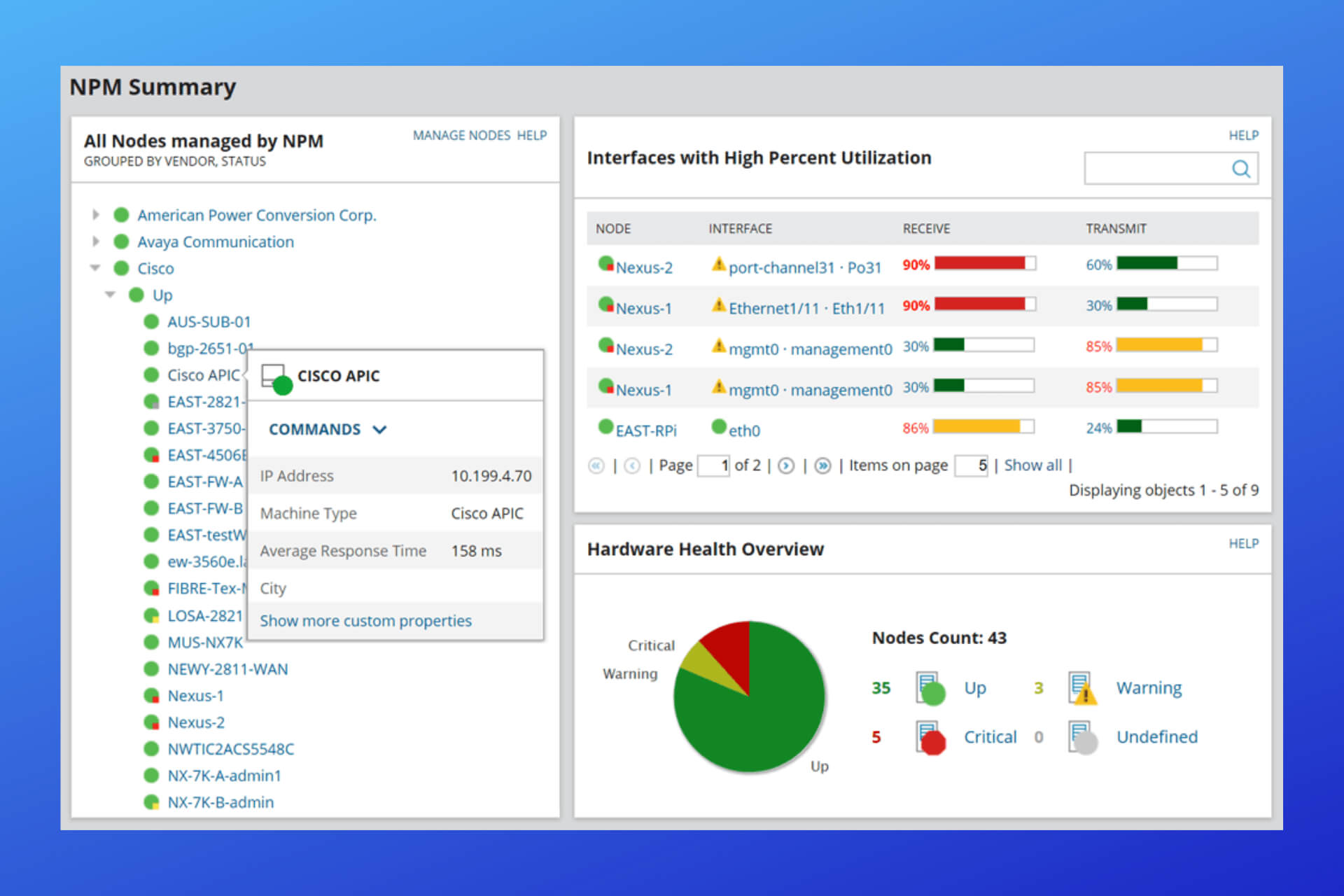Viewport: 1344px width, 896px height.
Task: Open HELP for Interfaces utilization panel
Action: tap(1243, 135)
